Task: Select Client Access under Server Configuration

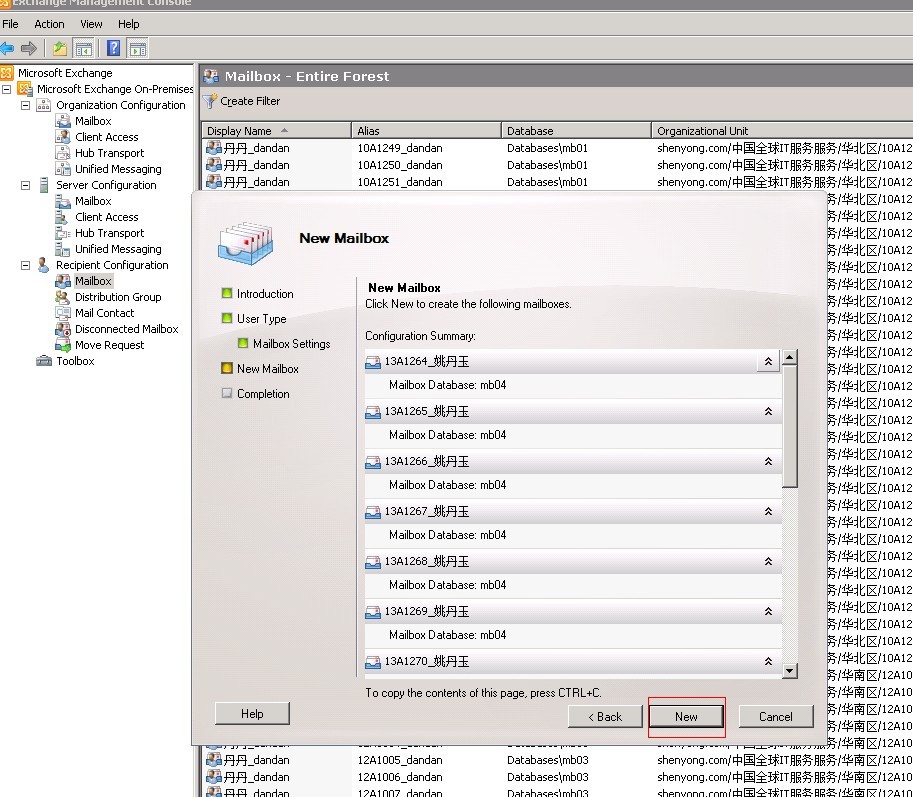Action: (x=107, y=217)
